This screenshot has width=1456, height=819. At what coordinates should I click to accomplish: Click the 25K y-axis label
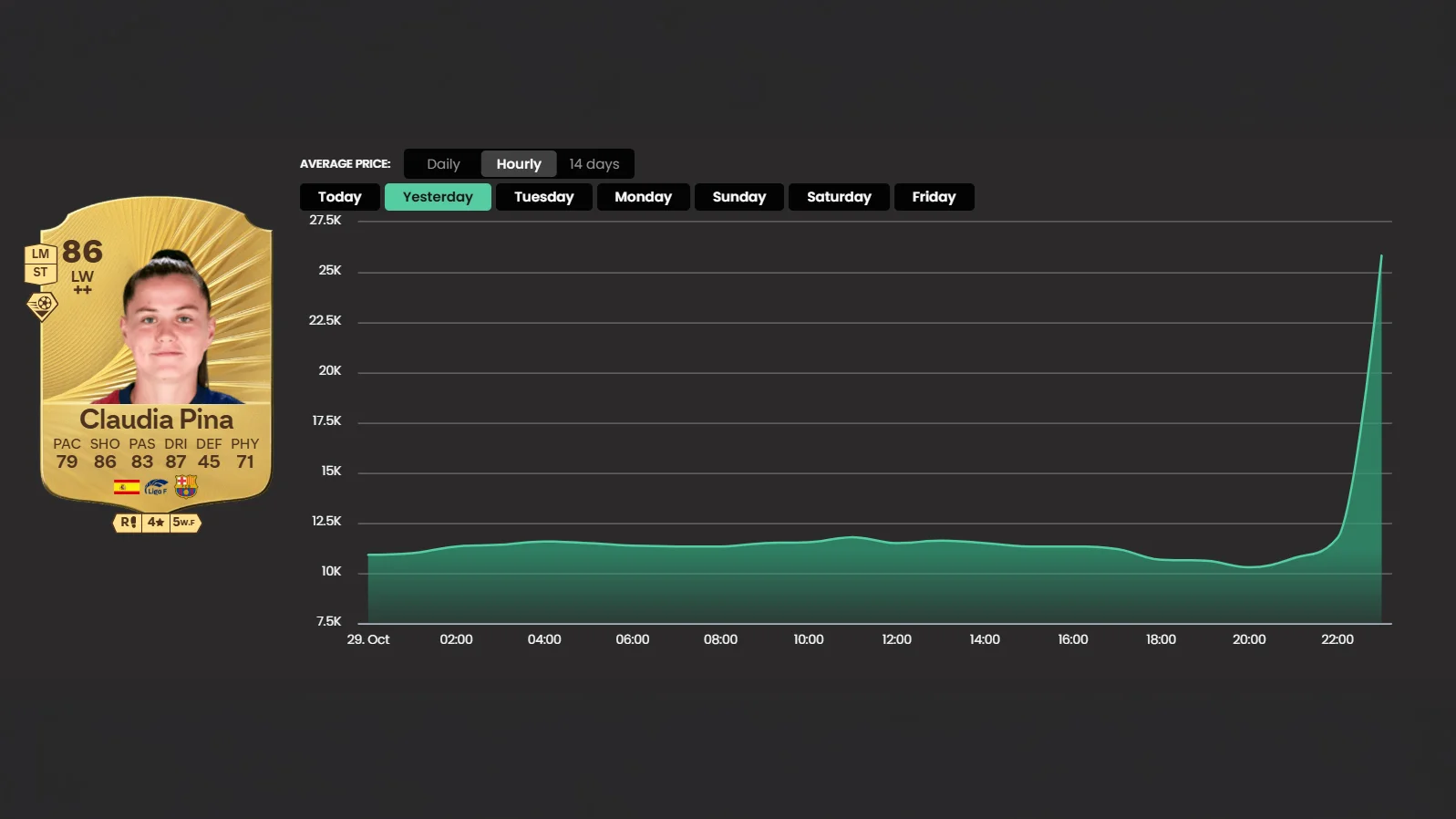[330, 271]
